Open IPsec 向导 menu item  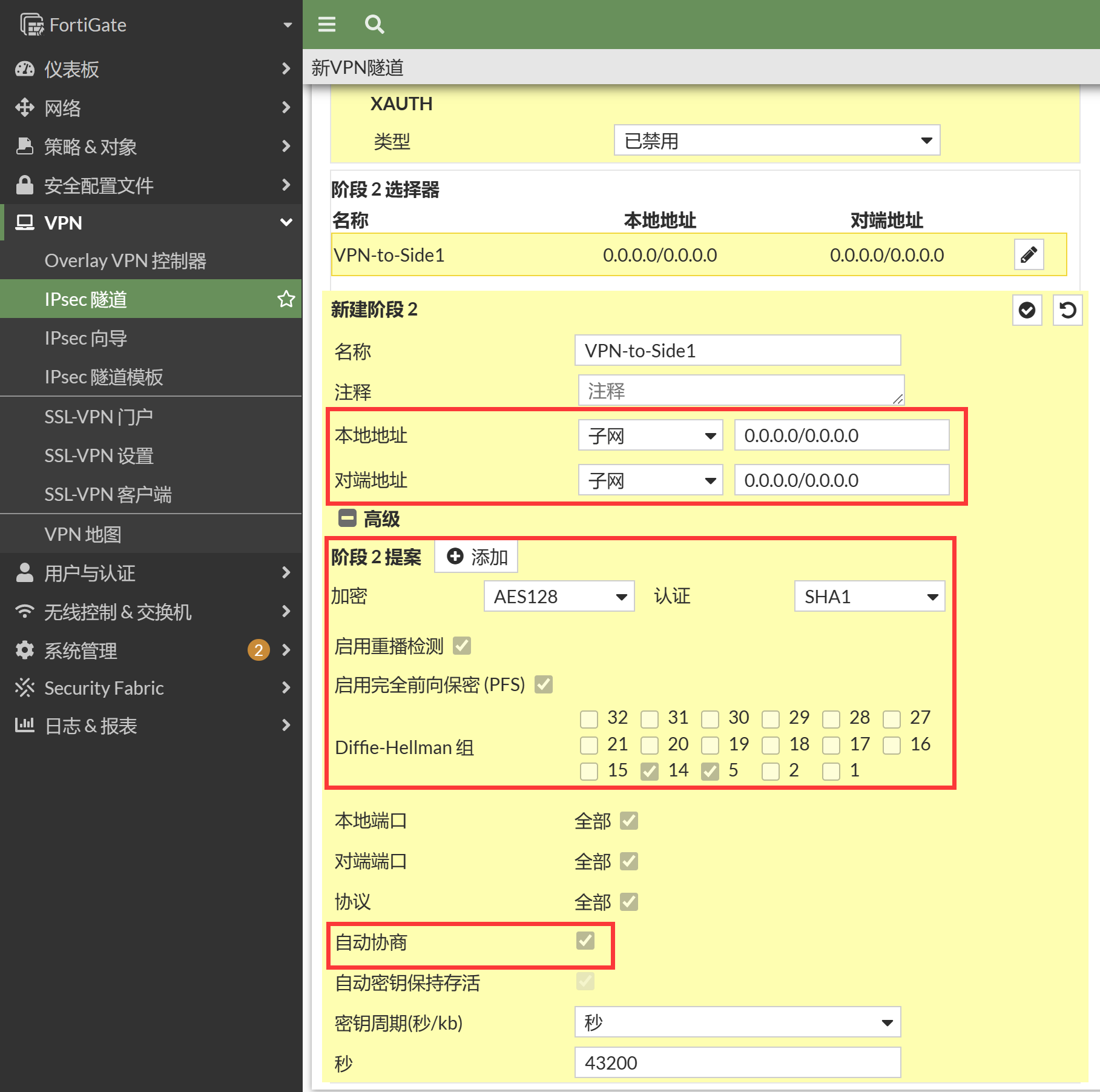point(86,338)
